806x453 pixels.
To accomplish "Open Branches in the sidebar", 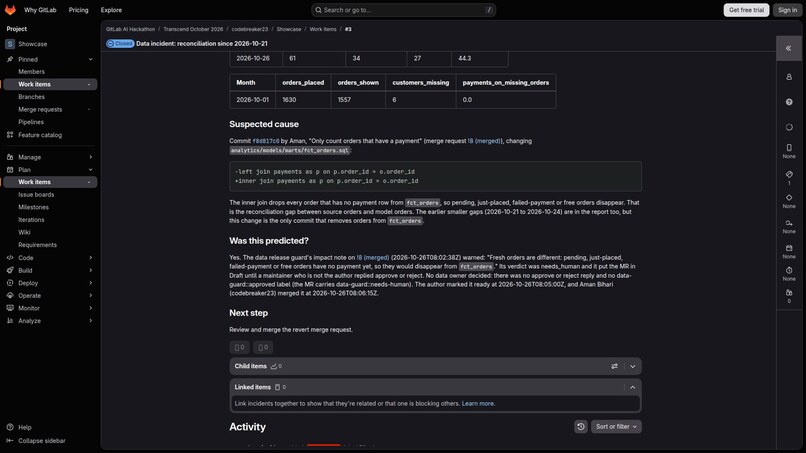I will point(31,97).
